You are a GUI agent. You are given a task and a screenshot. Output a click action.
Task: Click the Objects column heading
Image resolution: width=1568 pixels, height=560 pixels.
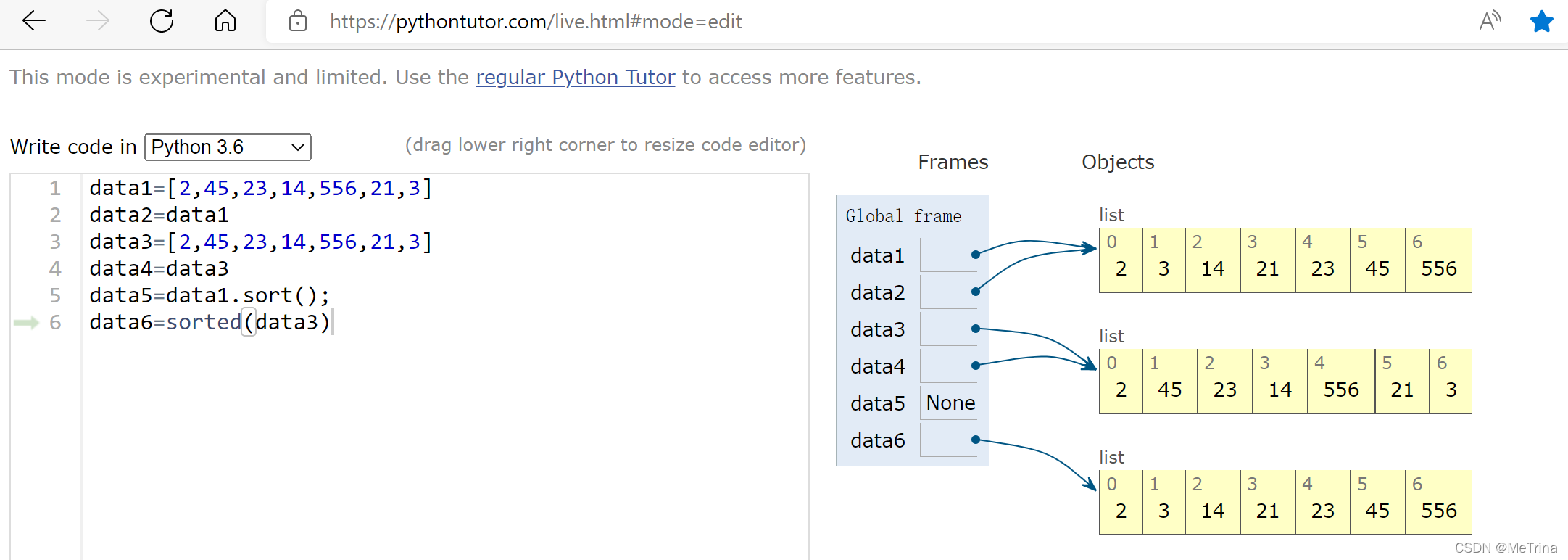point(1118,162)
